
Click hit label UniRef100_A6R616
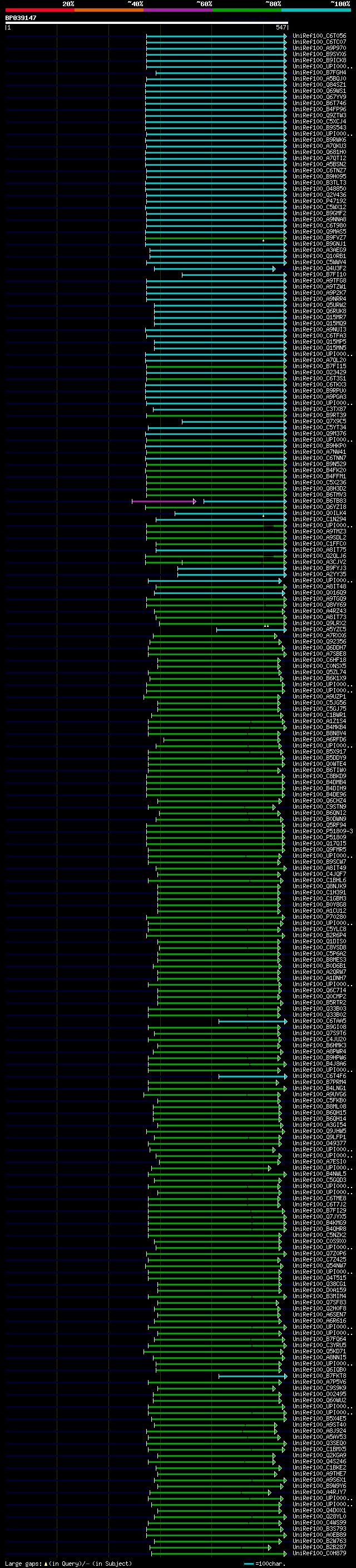click(319, 1321)
